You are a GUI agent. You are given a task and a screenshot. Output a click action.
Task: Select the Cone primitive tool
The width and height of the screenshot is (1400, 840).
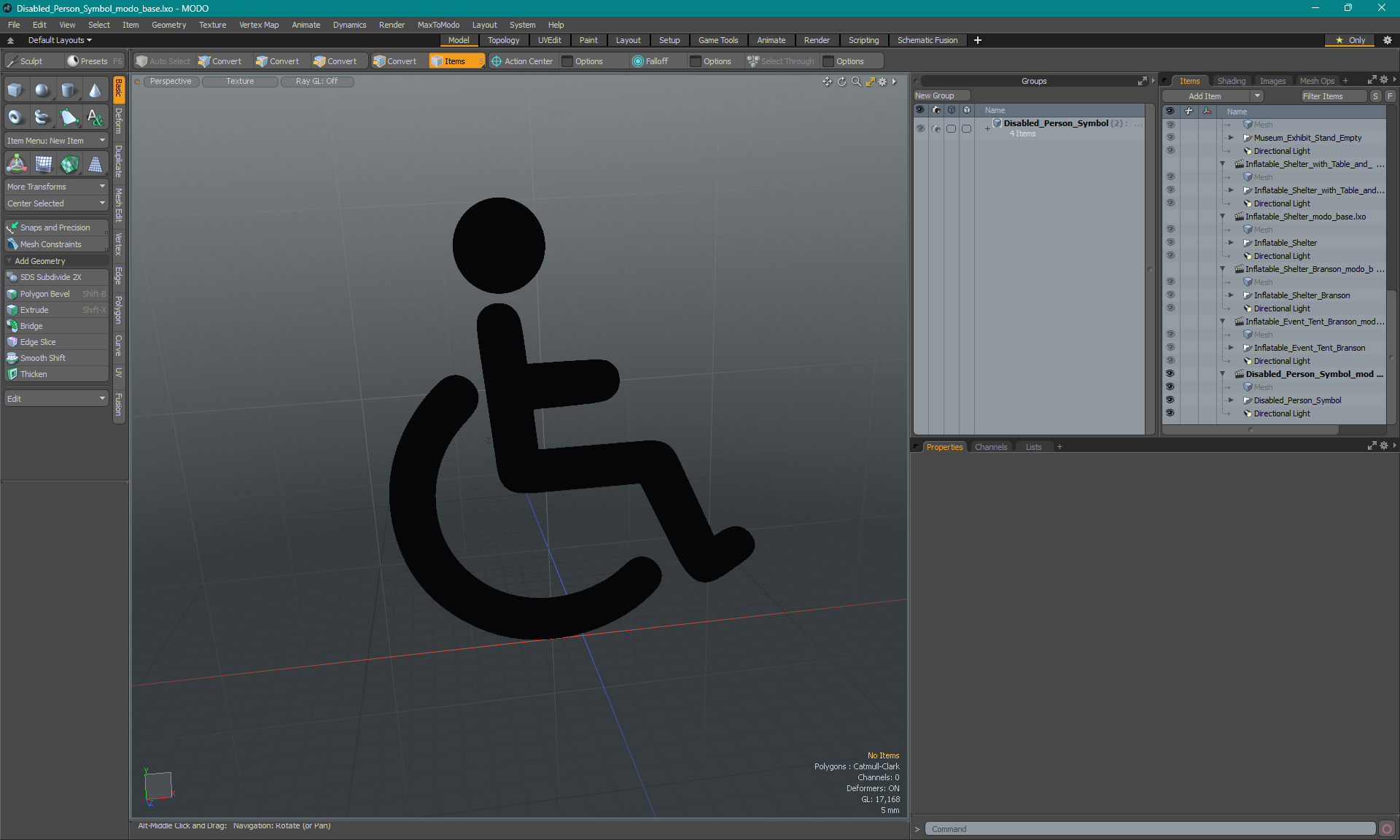pos(95,90)
